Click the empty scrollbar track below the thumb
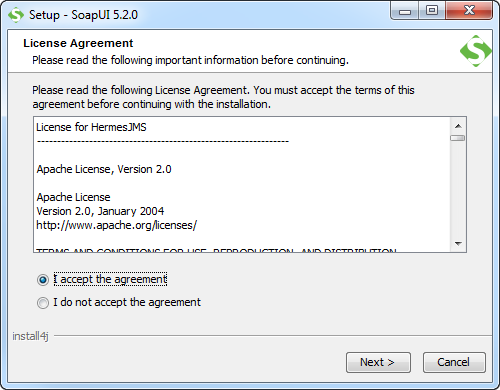This screenshot has height=390, width=500. pyautogui.click(x=458, y=188)
